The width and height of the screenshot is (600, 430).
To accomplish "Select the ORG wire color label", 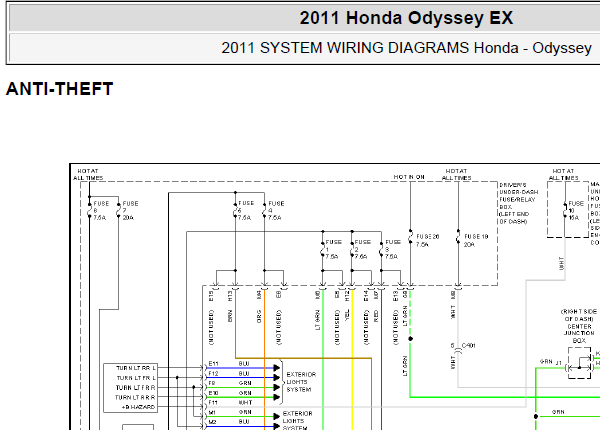I will click(259, 316).
